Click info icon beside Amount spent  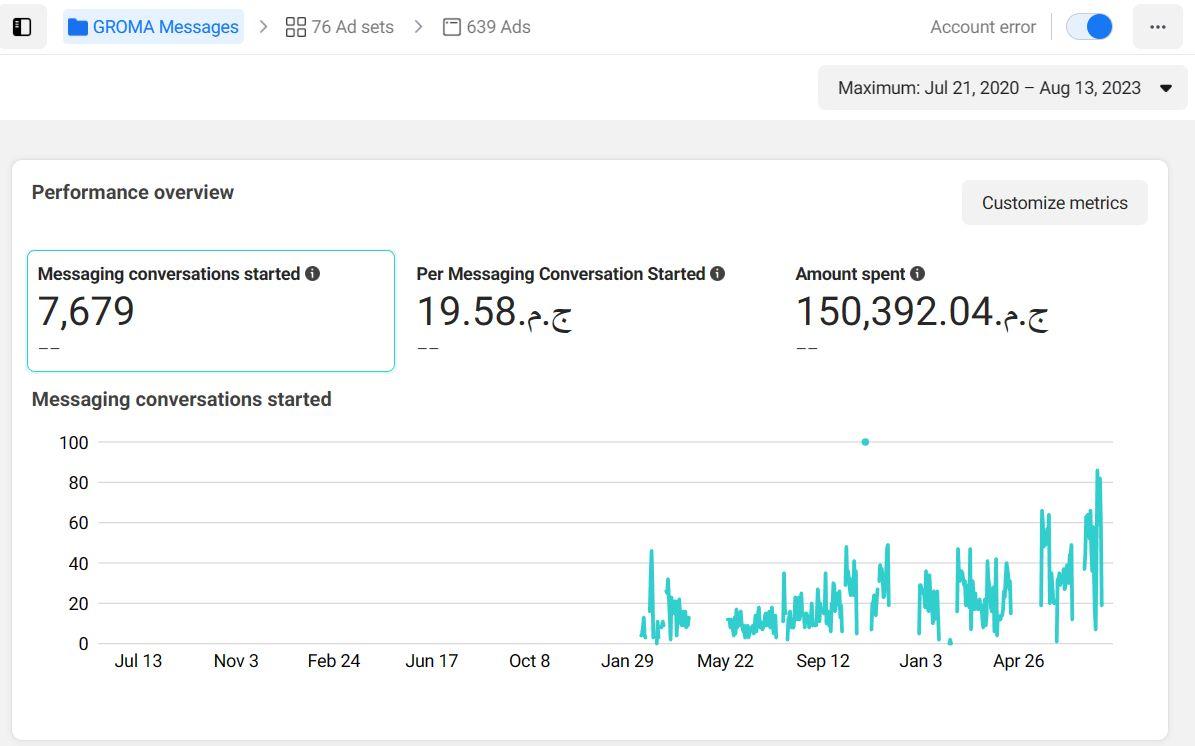click(x=918, y=273)
